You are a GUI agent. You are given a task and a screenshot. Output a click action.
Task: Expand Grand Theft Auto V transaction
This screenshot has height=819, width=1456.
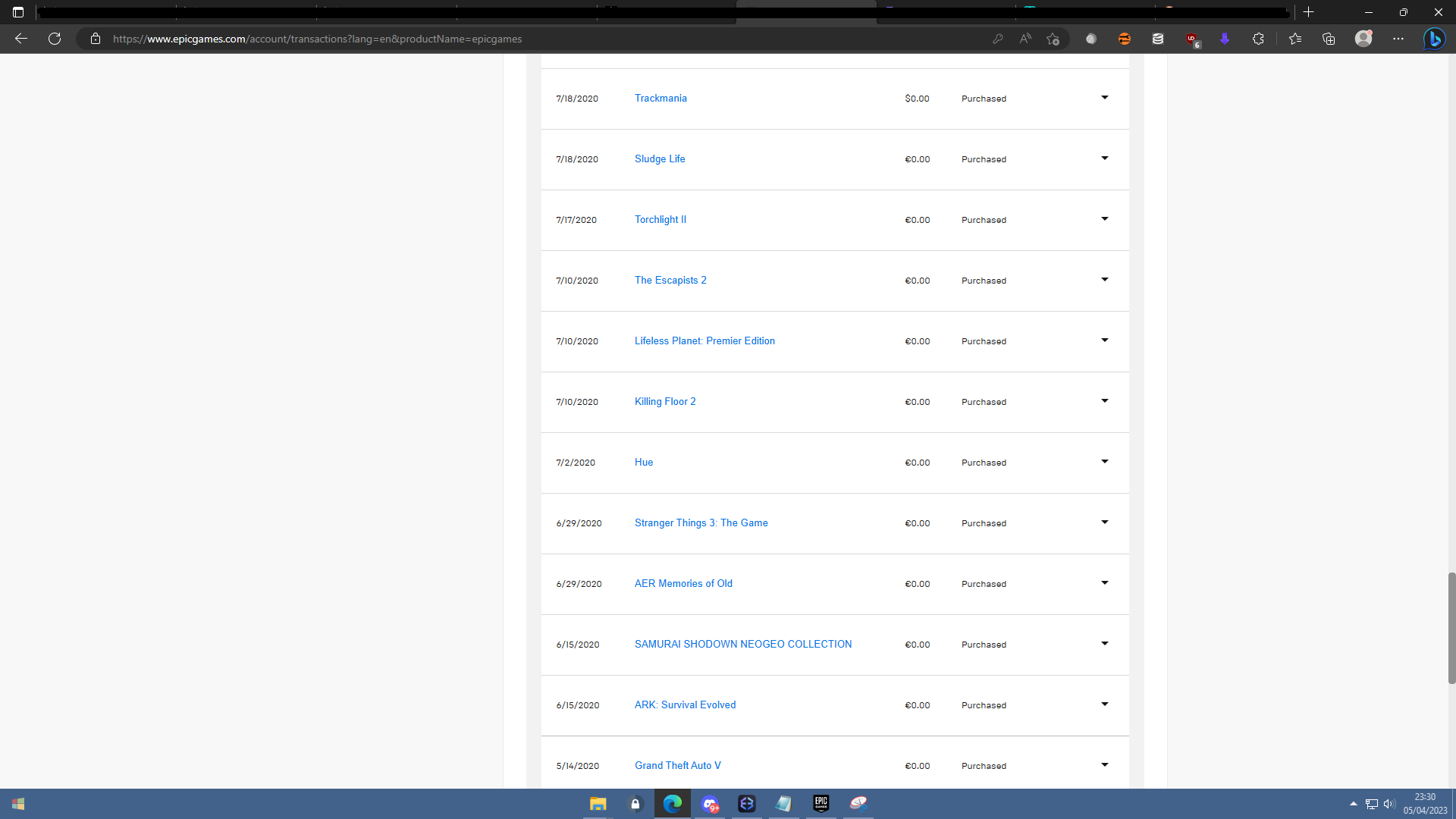[x=1105, y=765]
